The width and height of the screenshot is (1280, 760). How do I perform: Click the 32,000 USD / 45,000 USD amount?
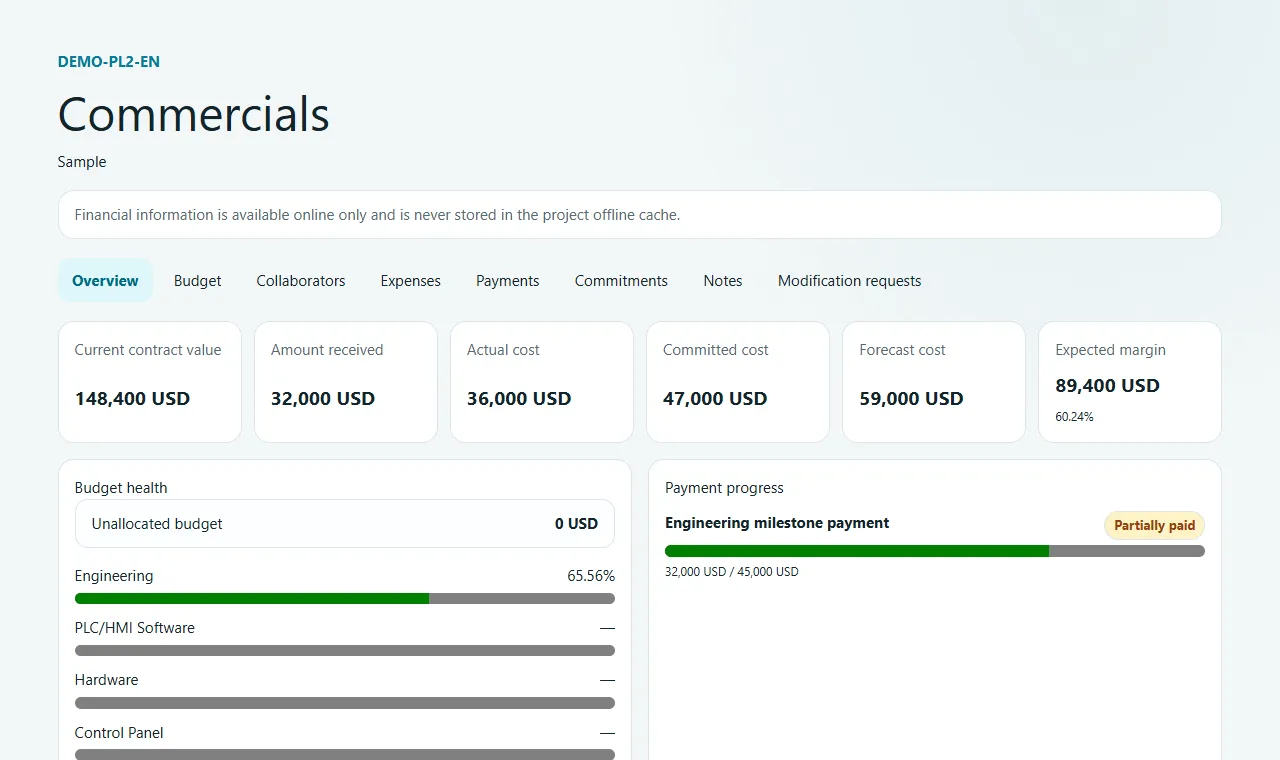coord(732,572)
